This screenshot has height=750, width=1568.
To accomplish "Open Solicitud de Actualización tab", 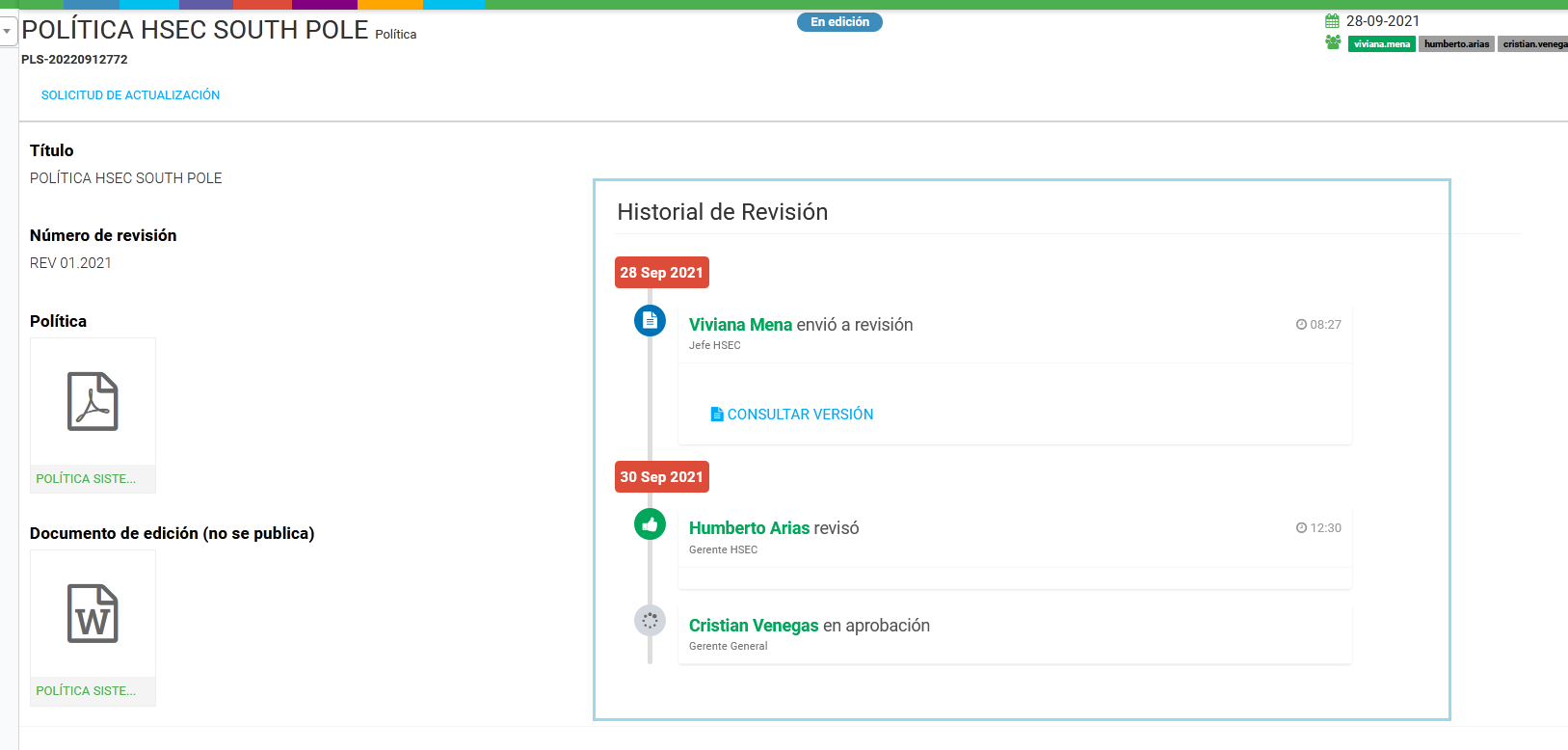I will pyautogui.click(x=130, y=95).
